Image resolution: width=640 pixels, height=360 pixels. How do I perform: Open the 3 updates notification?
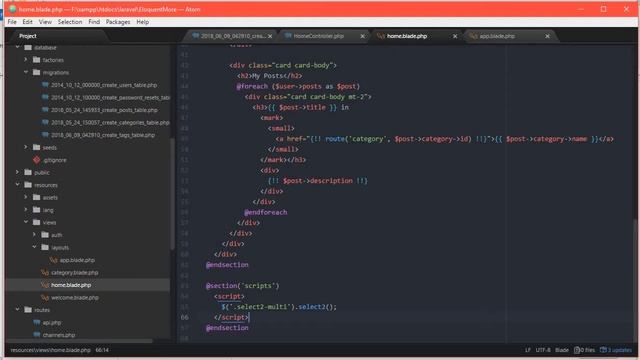pyautogui.click(x=616, y=350)
